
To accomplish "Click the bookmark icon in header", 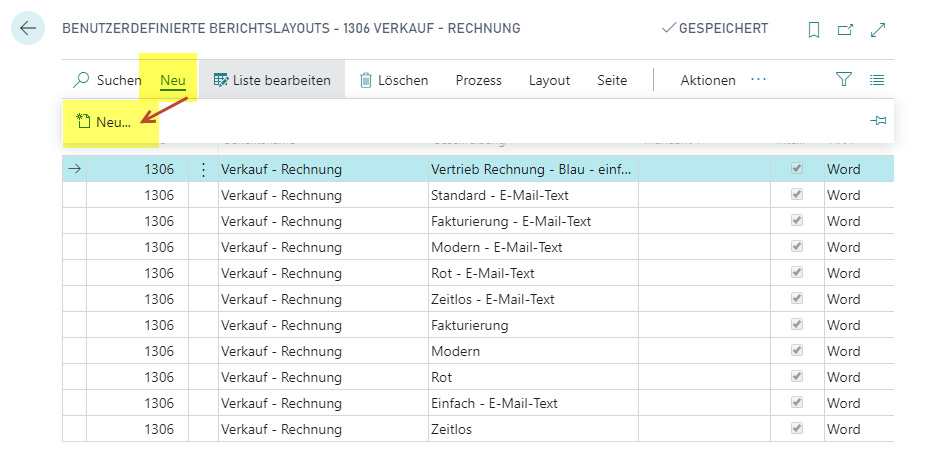I will (813, 30).
